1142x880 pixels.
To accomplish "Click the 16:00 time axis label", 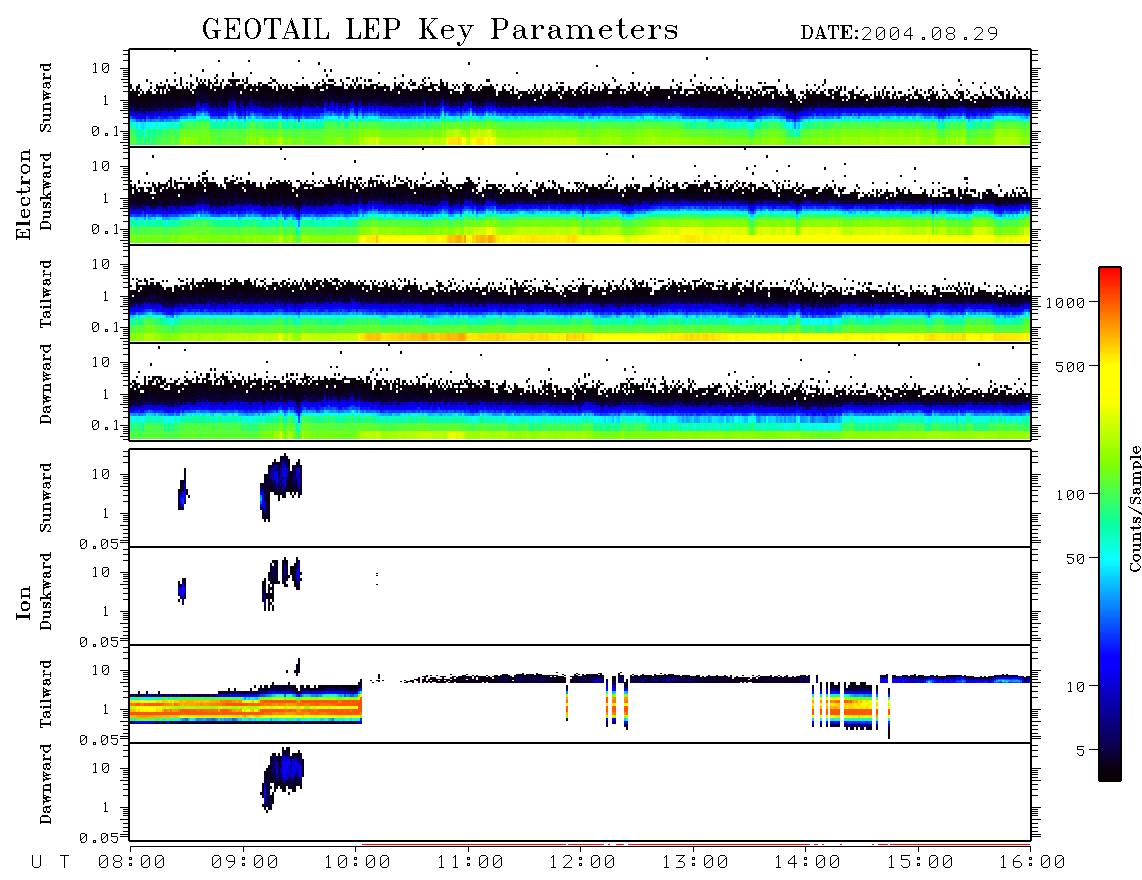I will tap(1032, 863).
